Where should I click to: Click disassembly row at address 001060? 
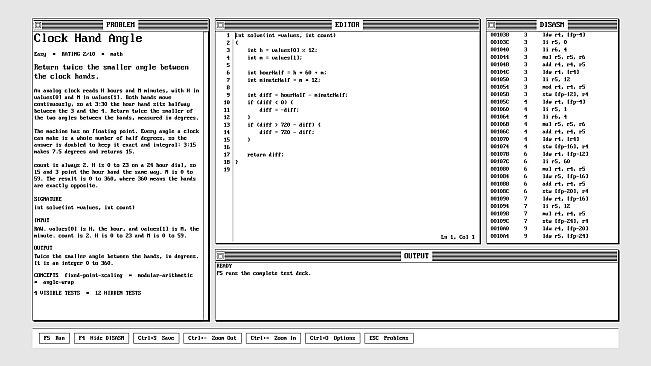[551, 110]
